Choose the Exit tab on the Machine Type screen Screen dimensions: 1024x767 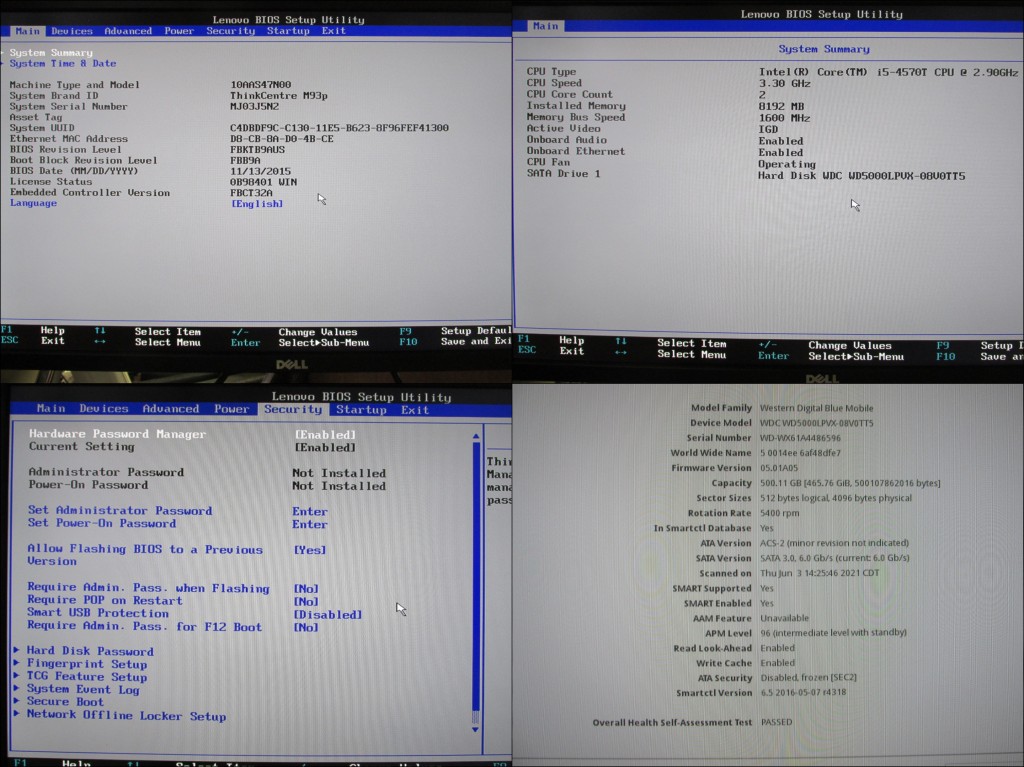coord(334,31)
